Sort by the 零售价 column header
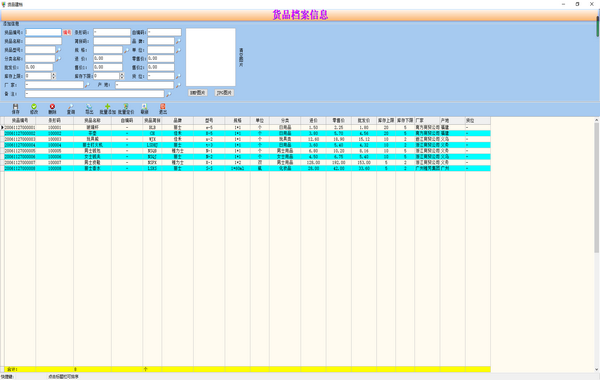 [x=339, y=121]
